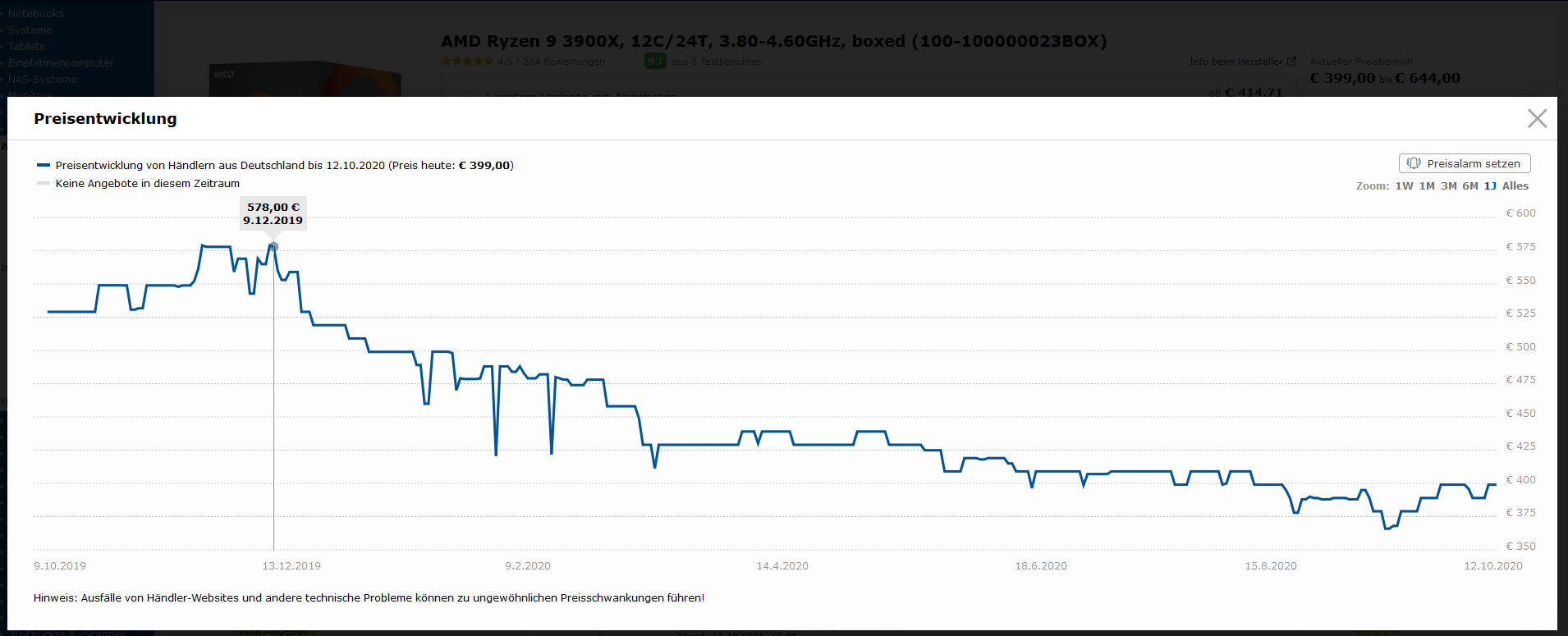This screenshot has width=1568, height=636.
Task: Click the green 93 test score badge
Action: click(654, 61)
